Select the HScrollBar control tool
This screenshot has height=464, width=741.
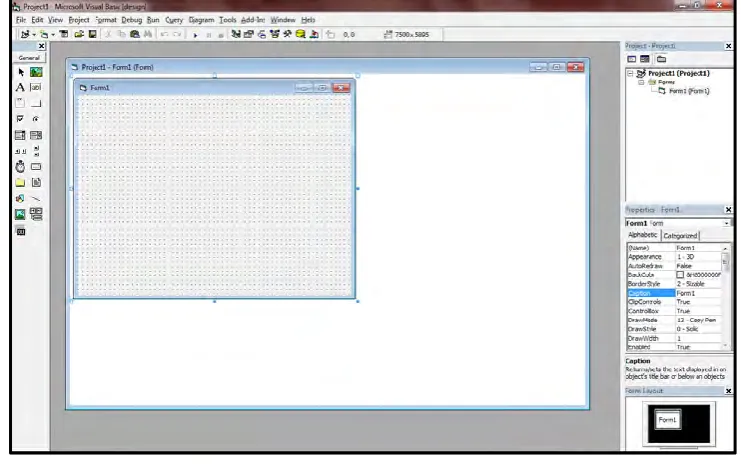(20, 151)
